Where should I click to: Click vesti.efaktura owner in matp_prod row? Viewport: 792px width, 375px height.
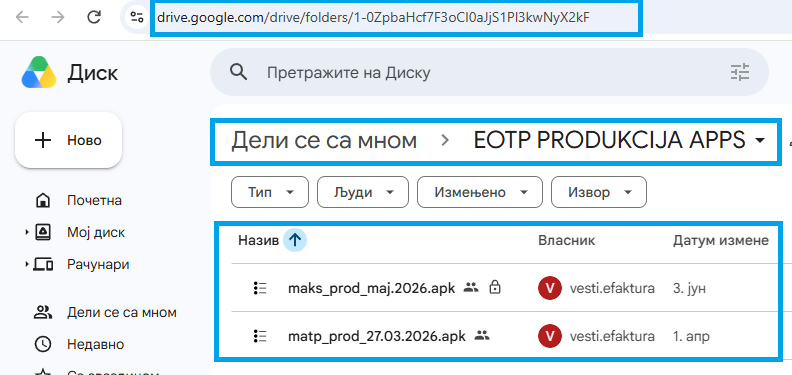coord(612,336)
